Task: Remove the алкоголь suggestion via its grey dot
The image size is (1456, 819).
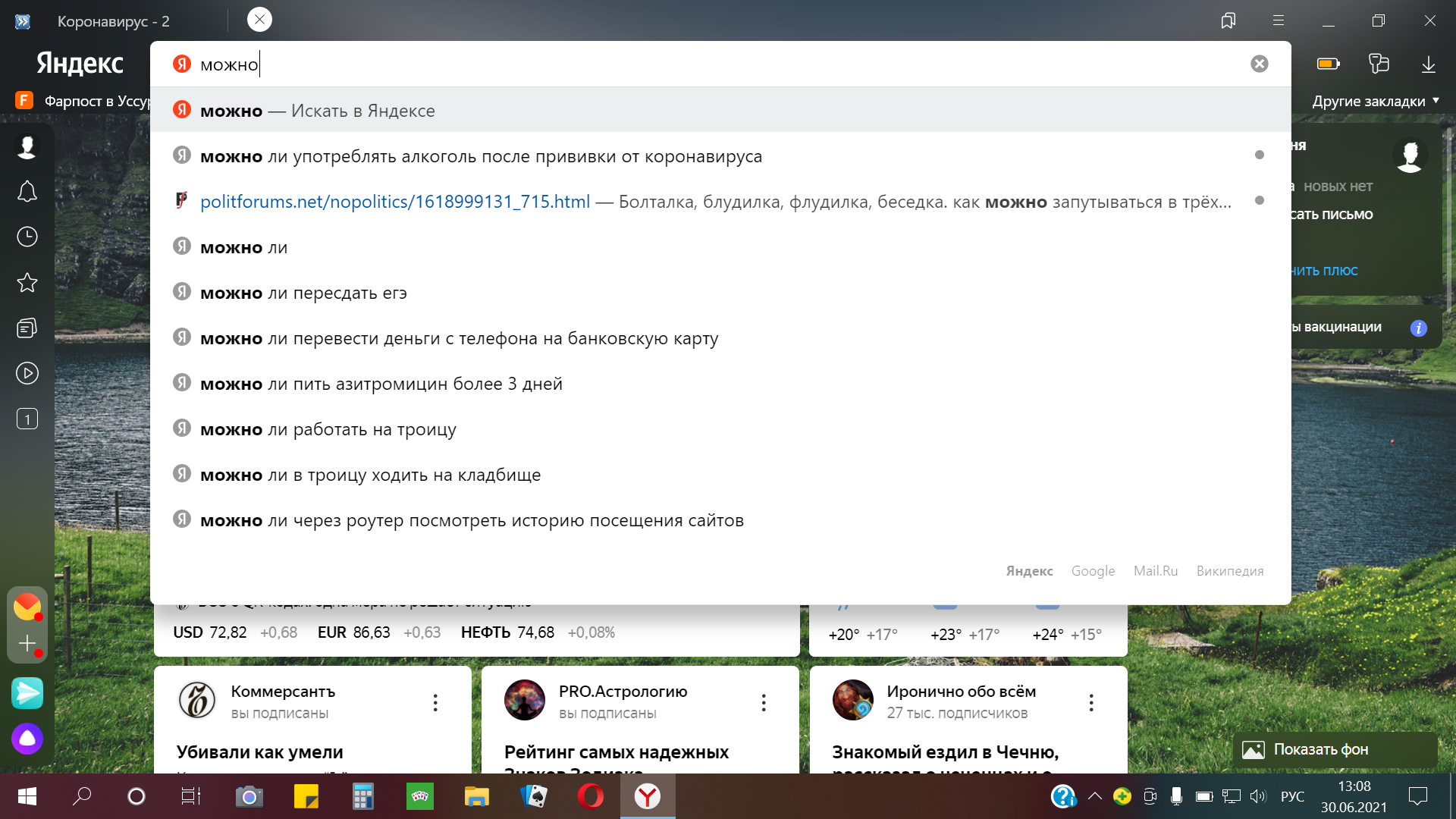Action: tap(1260, 155)
